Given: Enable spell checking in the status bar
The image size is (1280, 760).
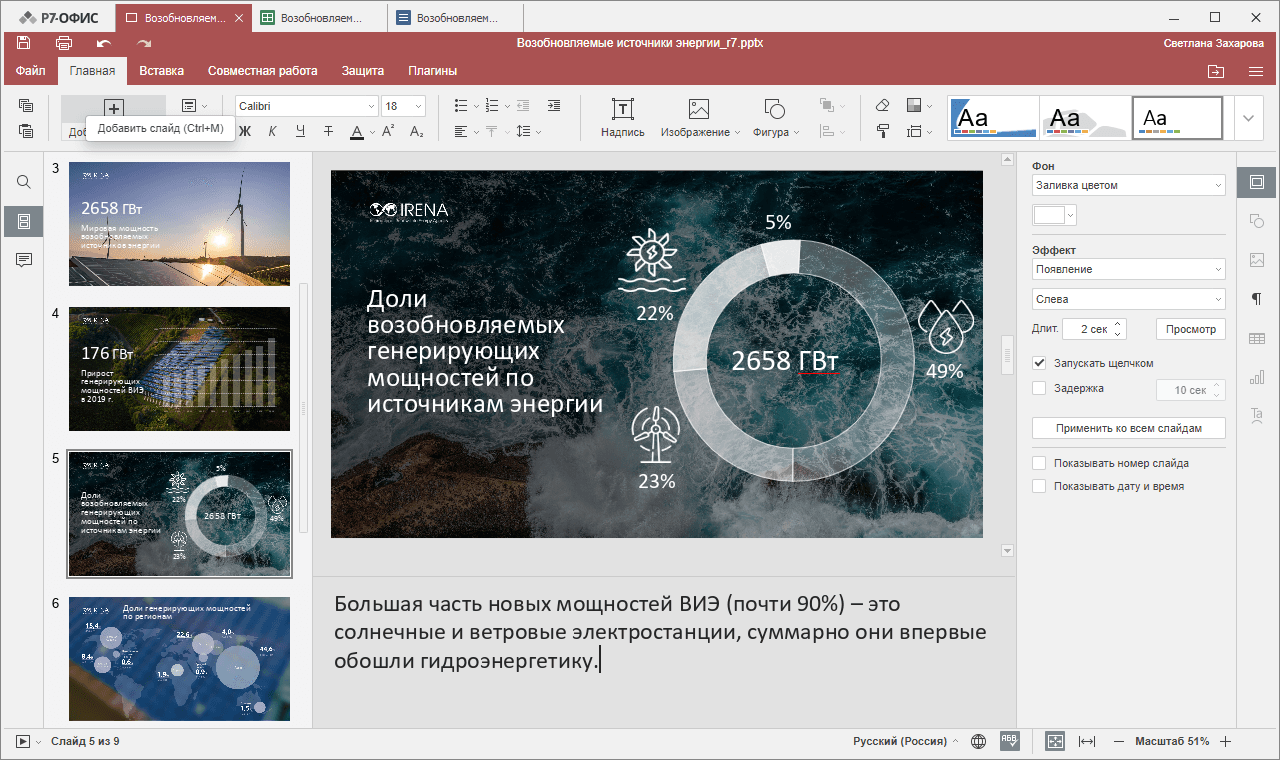Looking at the screenshot, I should tap(1009, 741).
